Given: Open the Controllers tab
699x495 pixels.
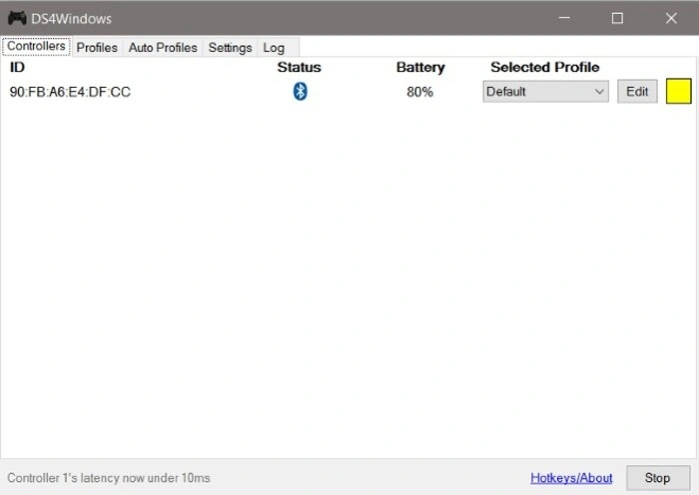Looking at the screenshot, I should [x=36, y=46].
